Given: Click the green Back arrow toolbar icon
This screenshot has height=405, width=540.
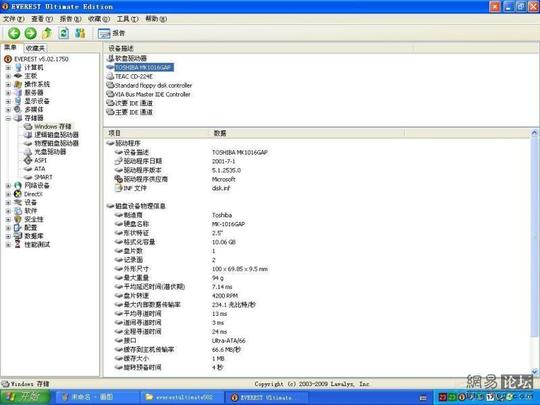Looking at the screenshot, I should 14,33.
